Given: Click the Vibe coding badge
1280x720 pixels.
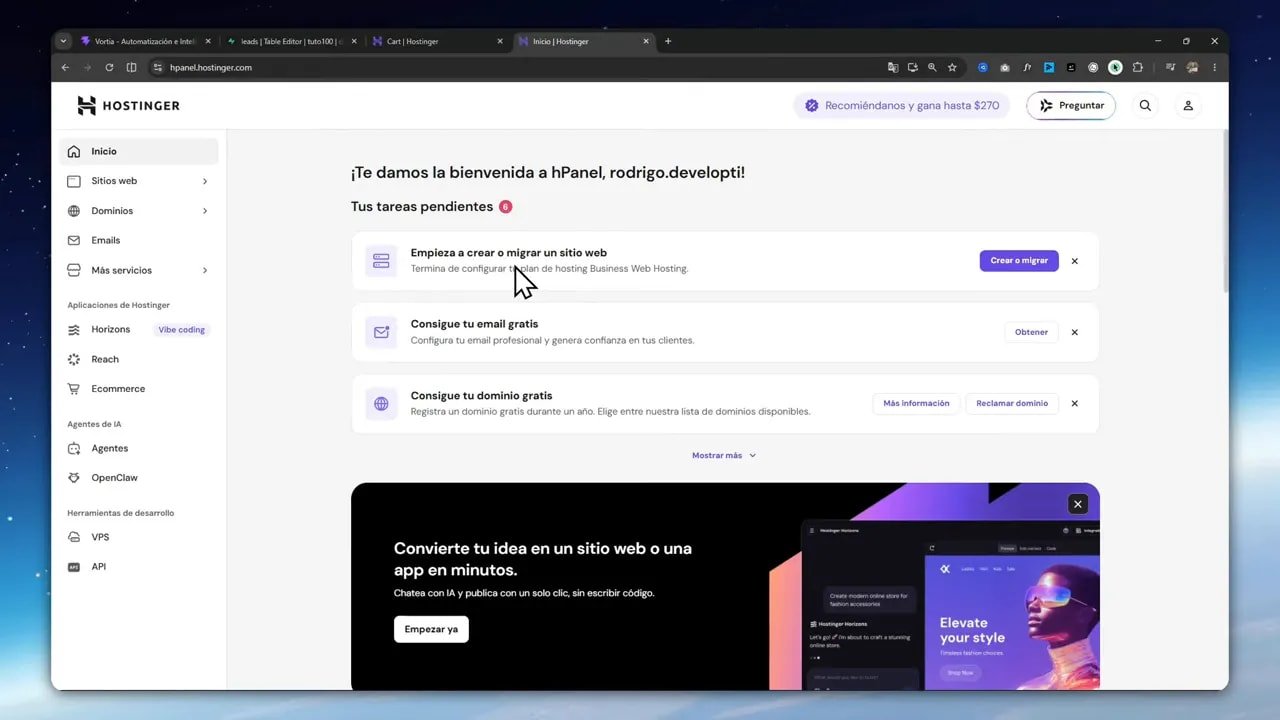Looking at the screenshot, I should (181, 330).
